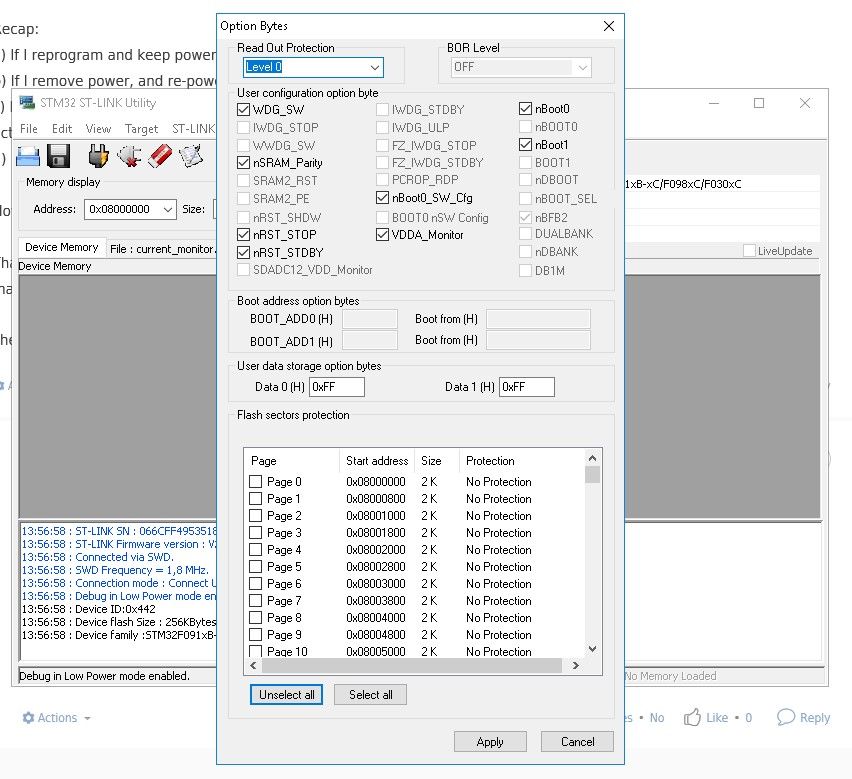The height and width of the screenshot is (779, 852).
Task: Open the BOR Level dropdown
Action: point(582,67)
